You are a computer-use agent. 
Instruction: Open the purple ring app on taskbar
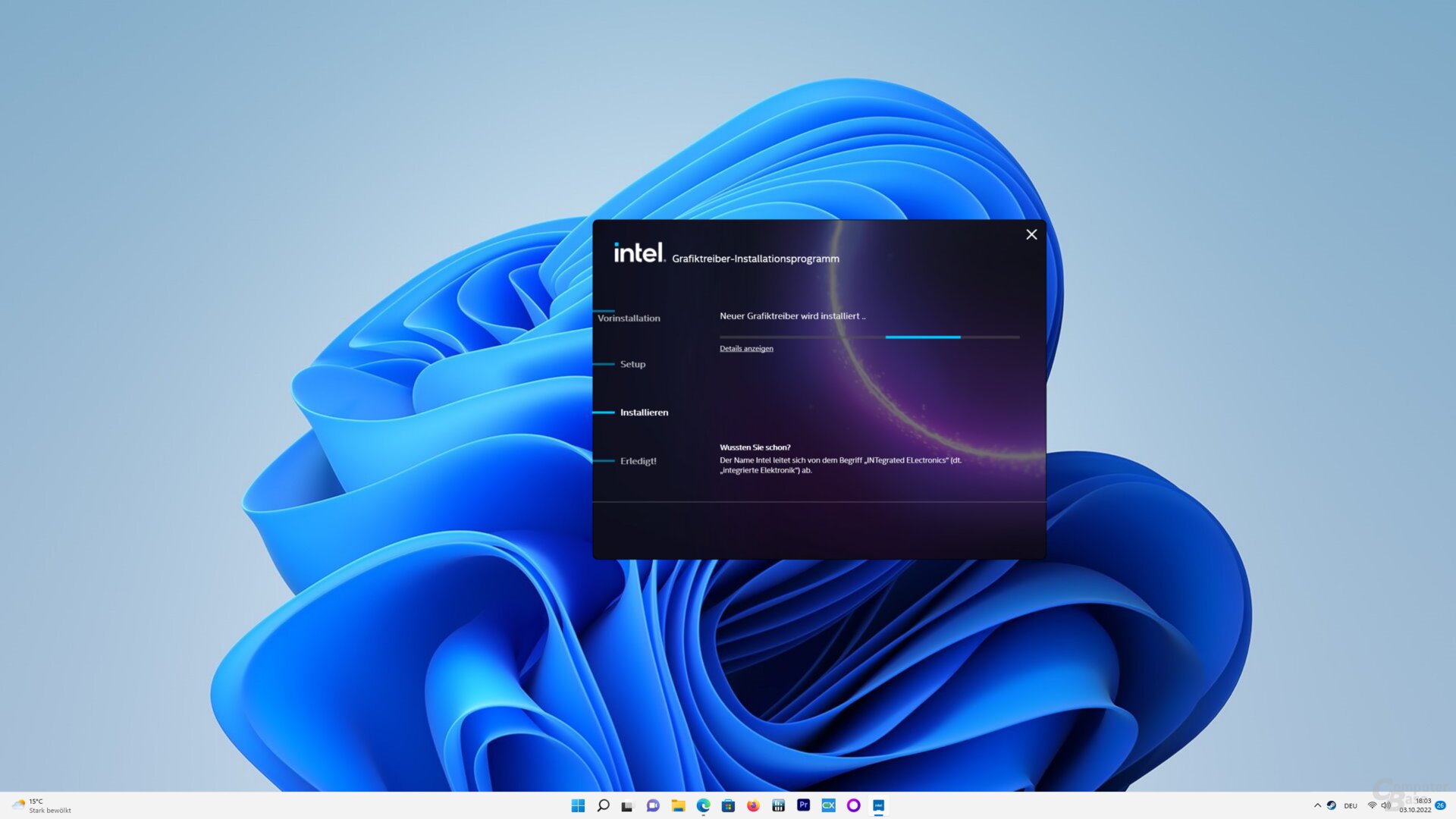(853, 805)
